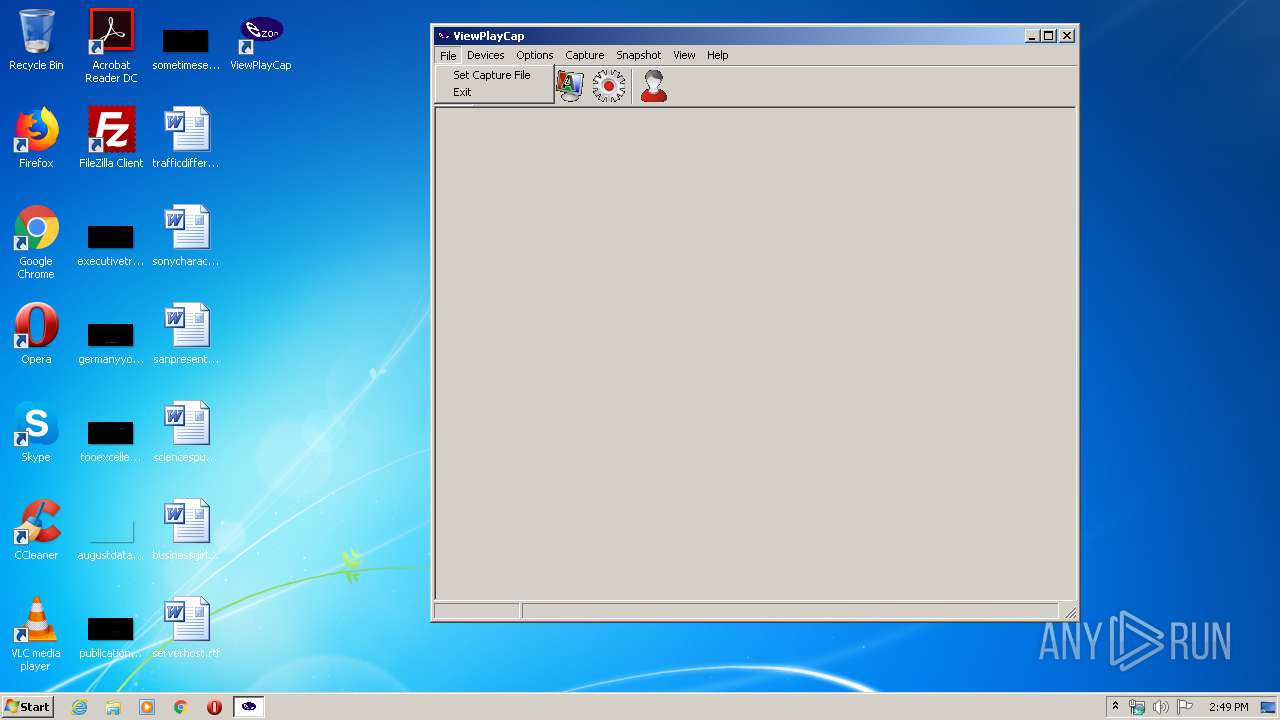Open the Capture menu

585,55
